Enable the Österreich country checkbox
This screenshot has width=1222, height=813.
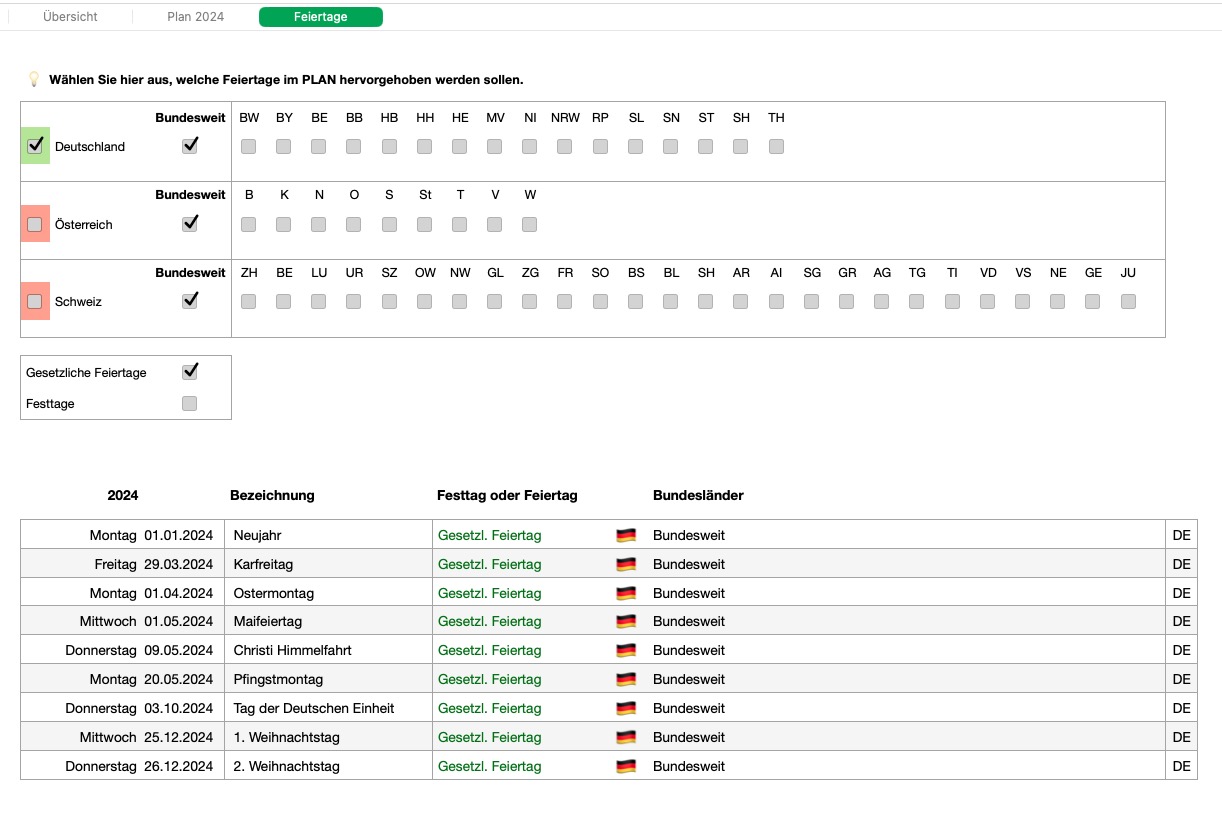click(35, 224)
